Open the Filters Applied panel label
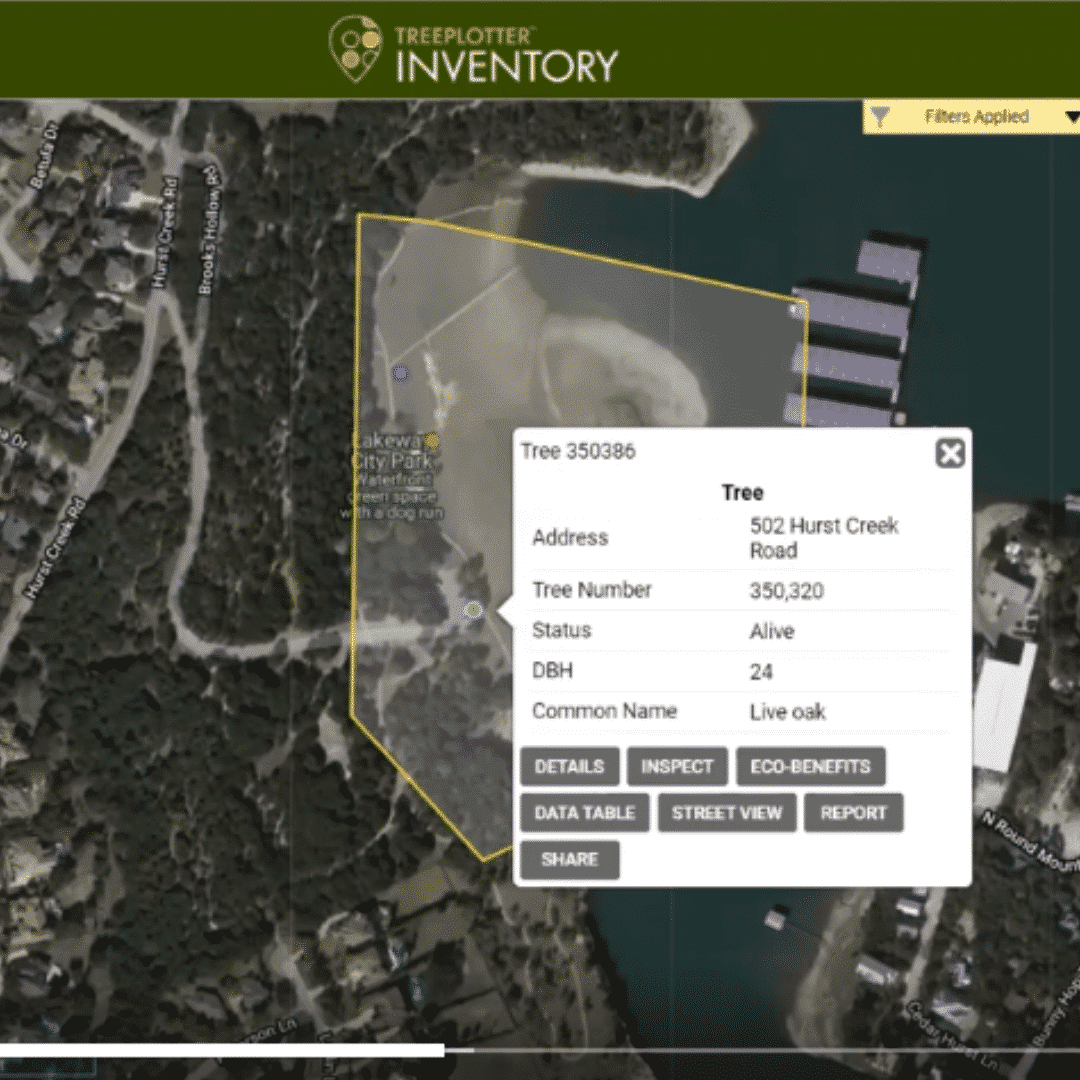The width and height of the screenshot is (1080, 1080). click(976, 116)
